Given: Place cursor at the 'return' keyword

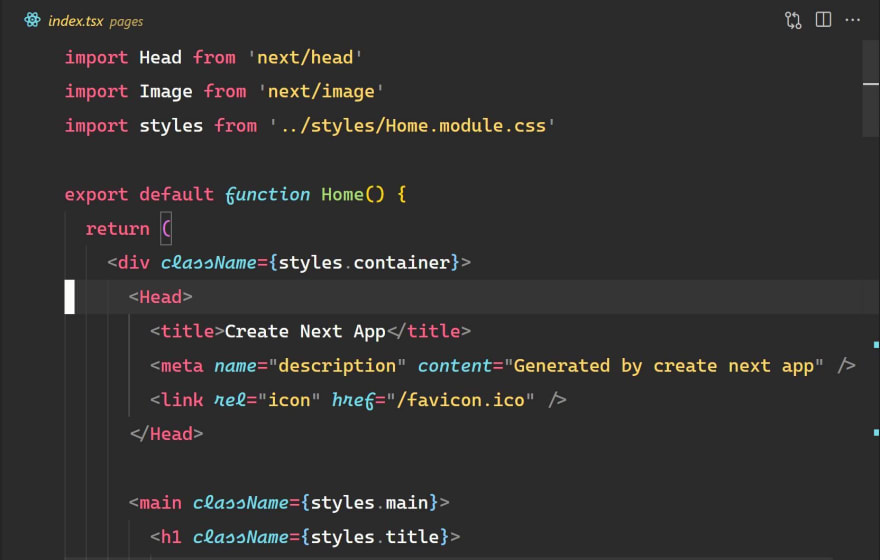Looking at the screenshot, I should click(118, 229).
